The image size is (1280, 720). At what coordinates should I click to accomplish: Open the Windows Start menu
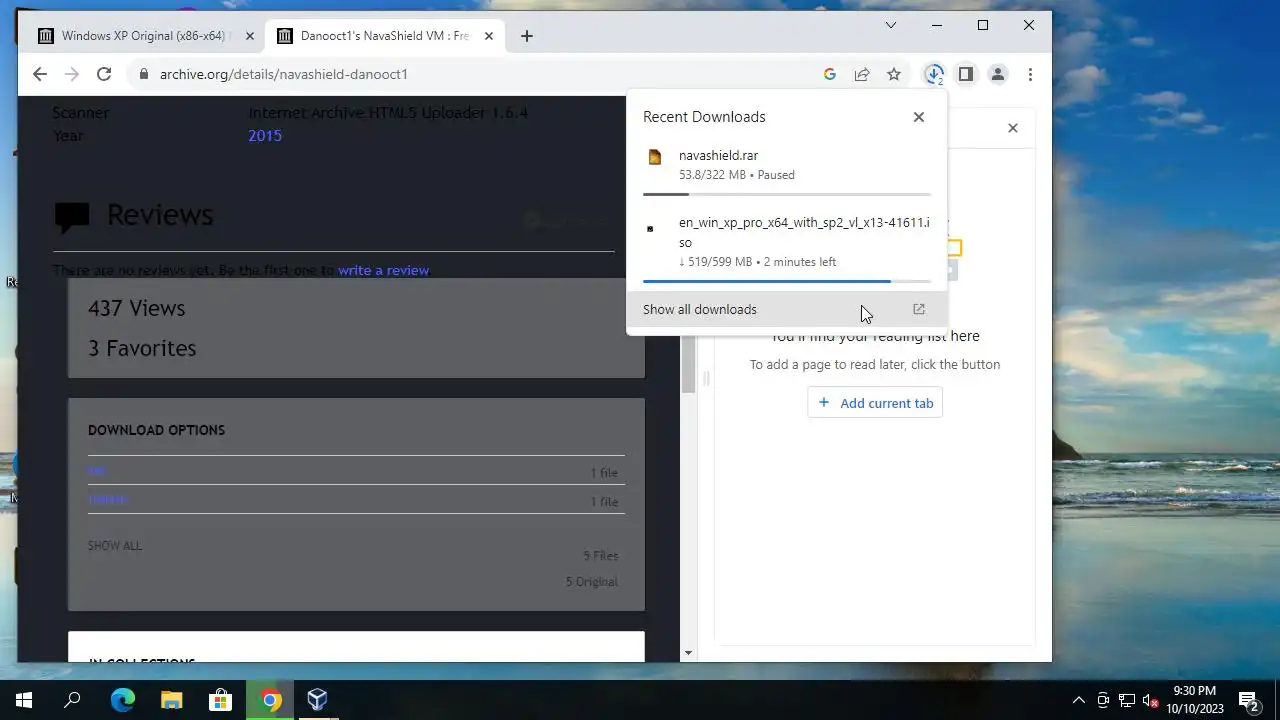pos(24,700)
